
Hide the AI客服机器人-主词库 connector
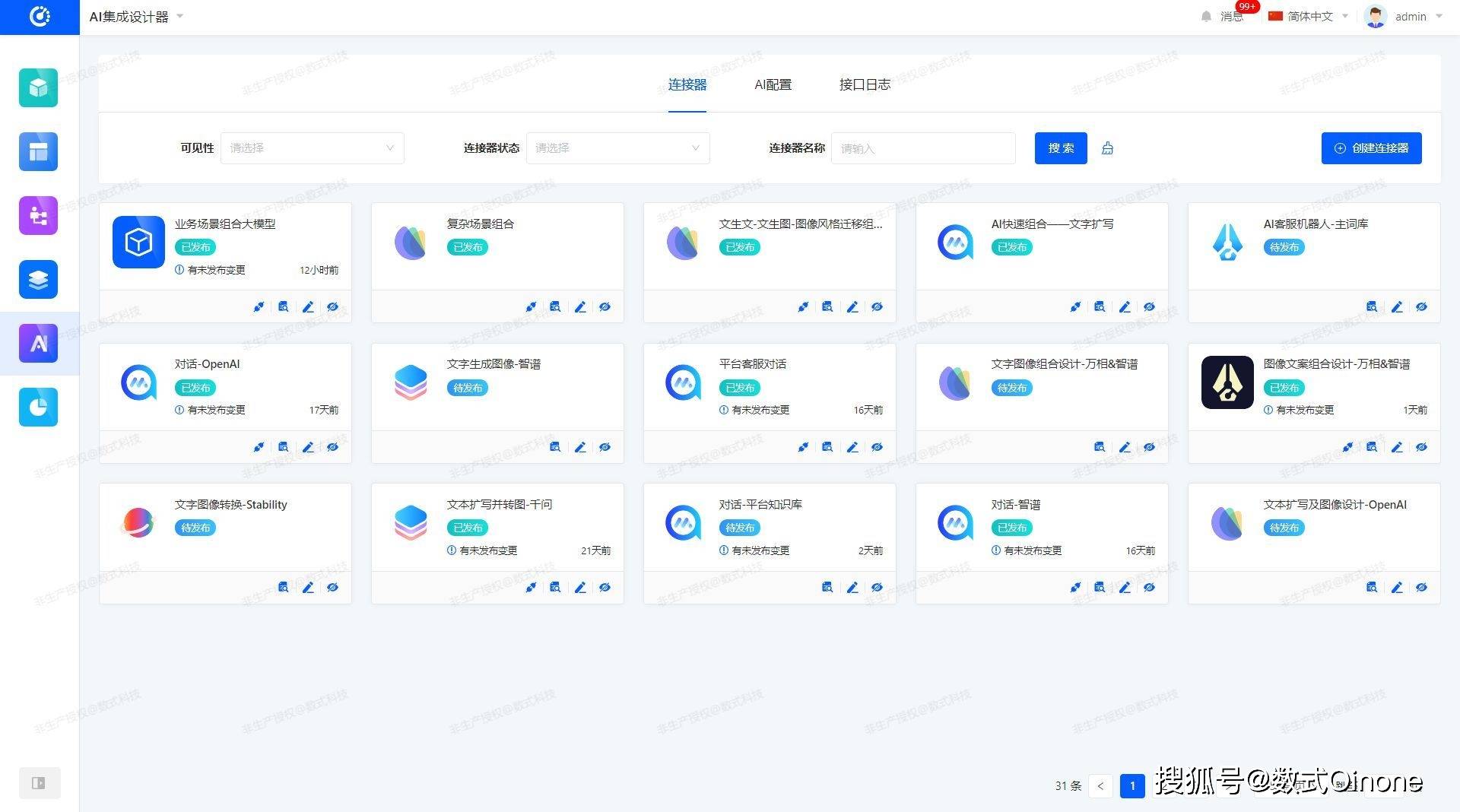[x=1421, y=306]
